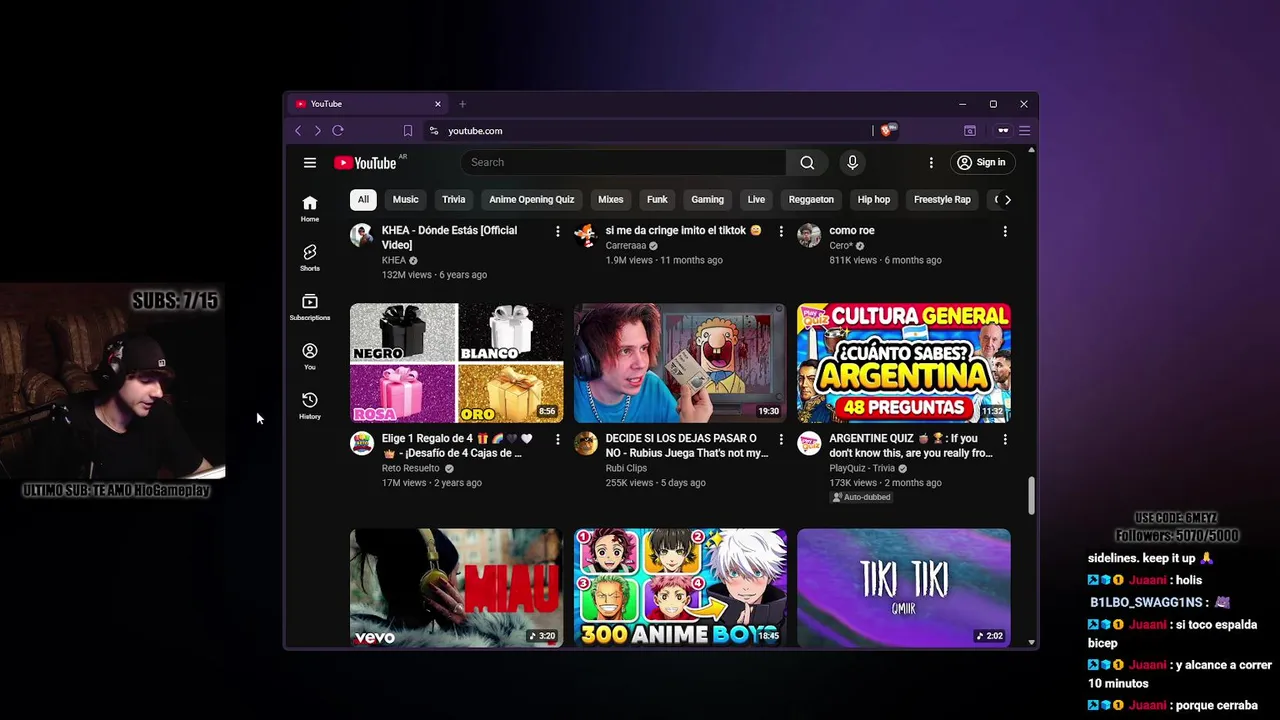This screenshot has height=720, width=1280.
Task: Click the address bar youtube.com
Action: click(475, 131)
